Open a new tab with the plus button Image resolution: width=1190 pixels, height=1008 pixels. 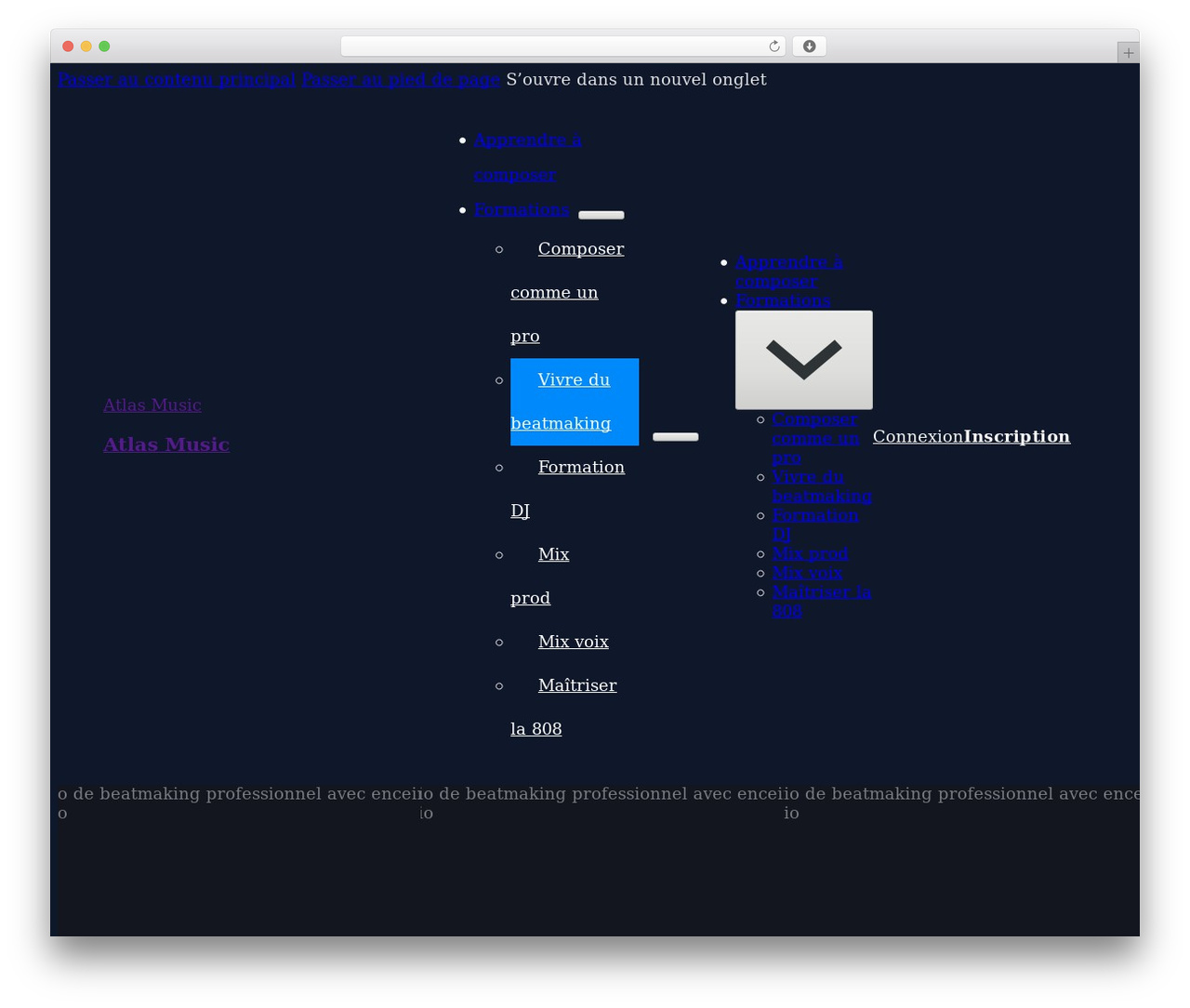point(1128,53)
